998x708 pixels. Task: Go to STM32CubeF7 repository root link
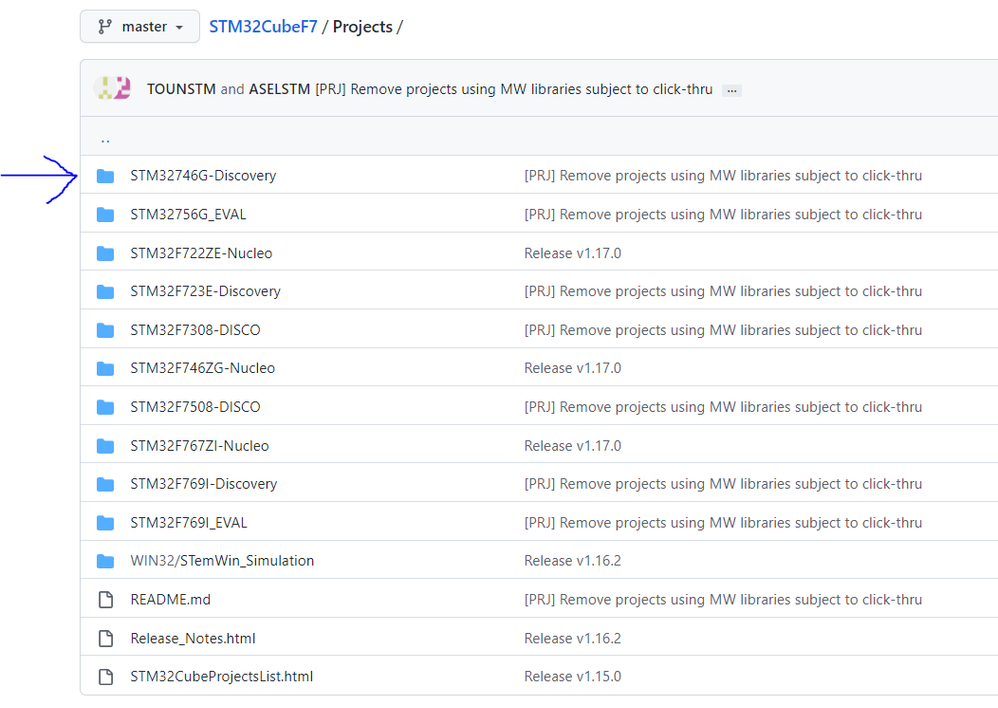263,27
